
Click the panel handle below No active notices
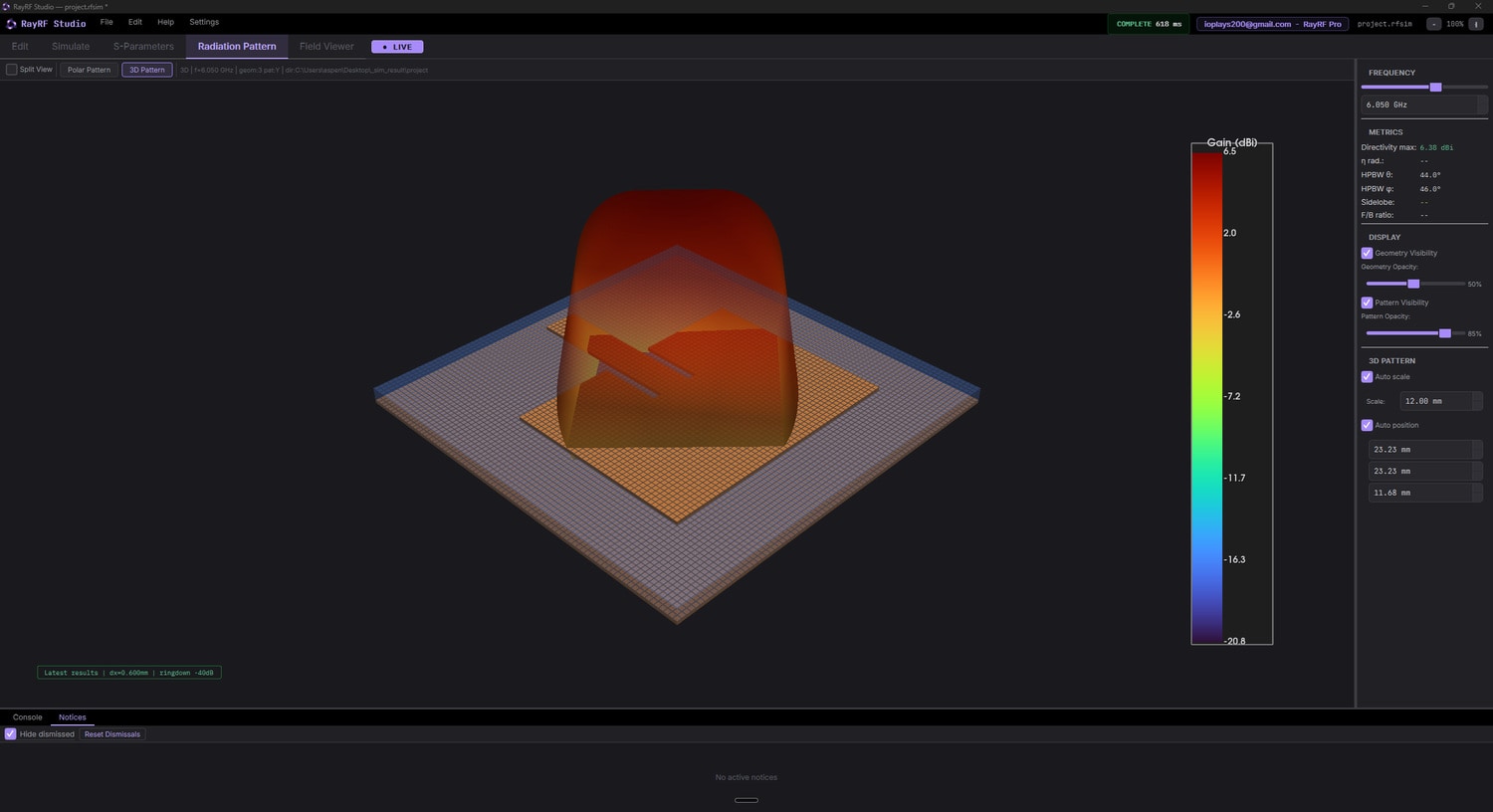pyautogui.click(x=746, y=800)
